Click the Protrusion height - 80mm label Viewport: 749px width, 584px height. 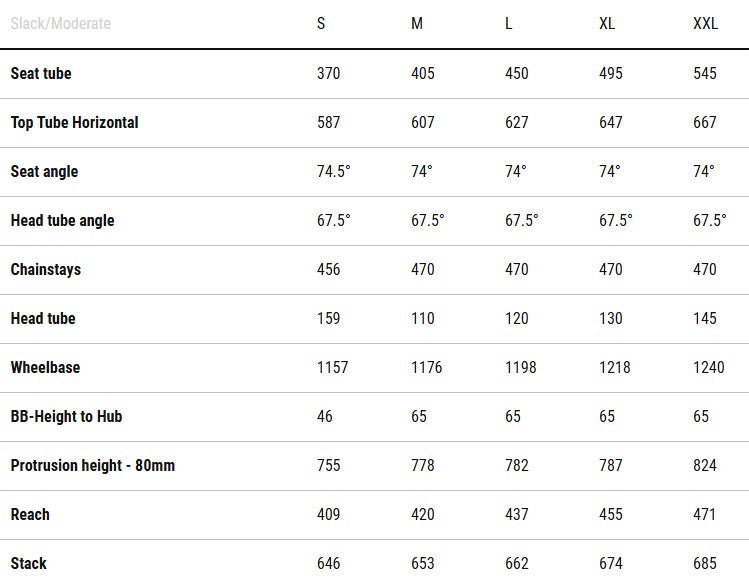93,465
